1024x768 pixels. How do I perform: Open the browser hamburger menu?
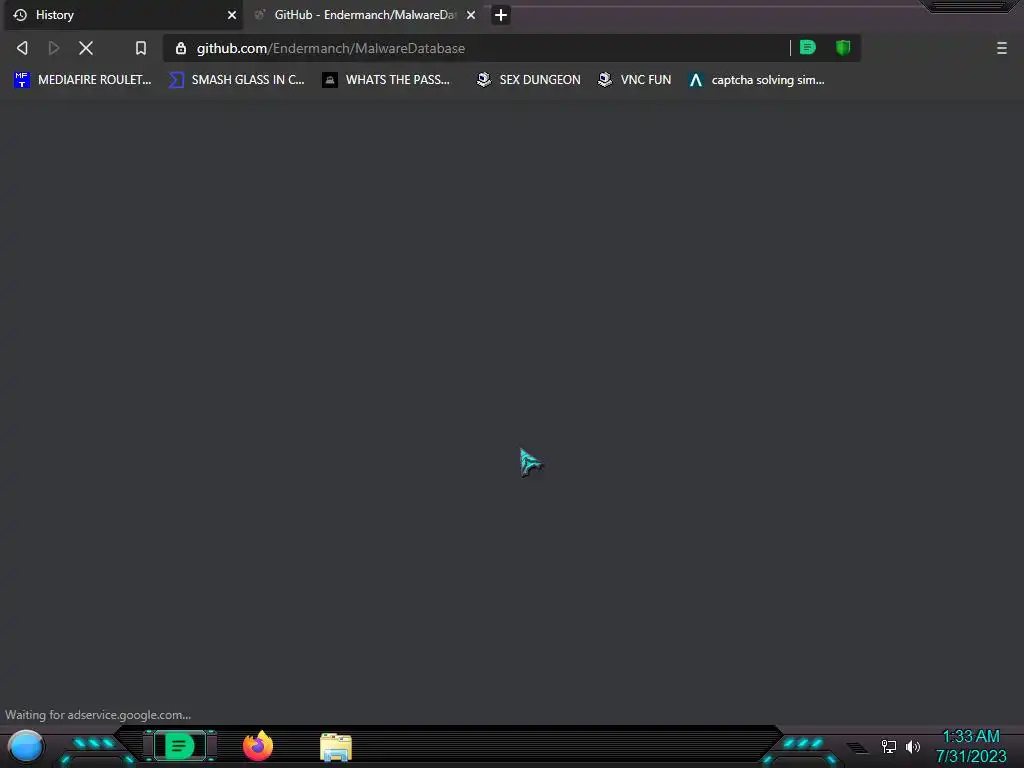[x=1002, y=48]
